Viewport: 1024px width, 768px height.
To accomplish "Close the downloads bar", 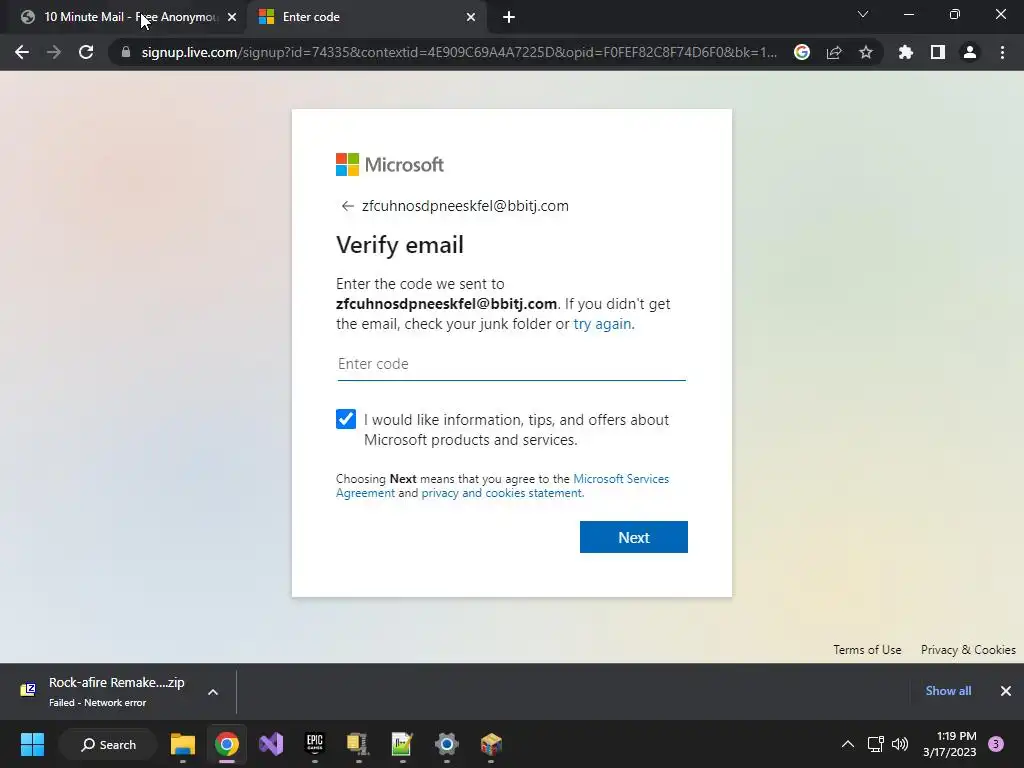I will [1006, 691].
